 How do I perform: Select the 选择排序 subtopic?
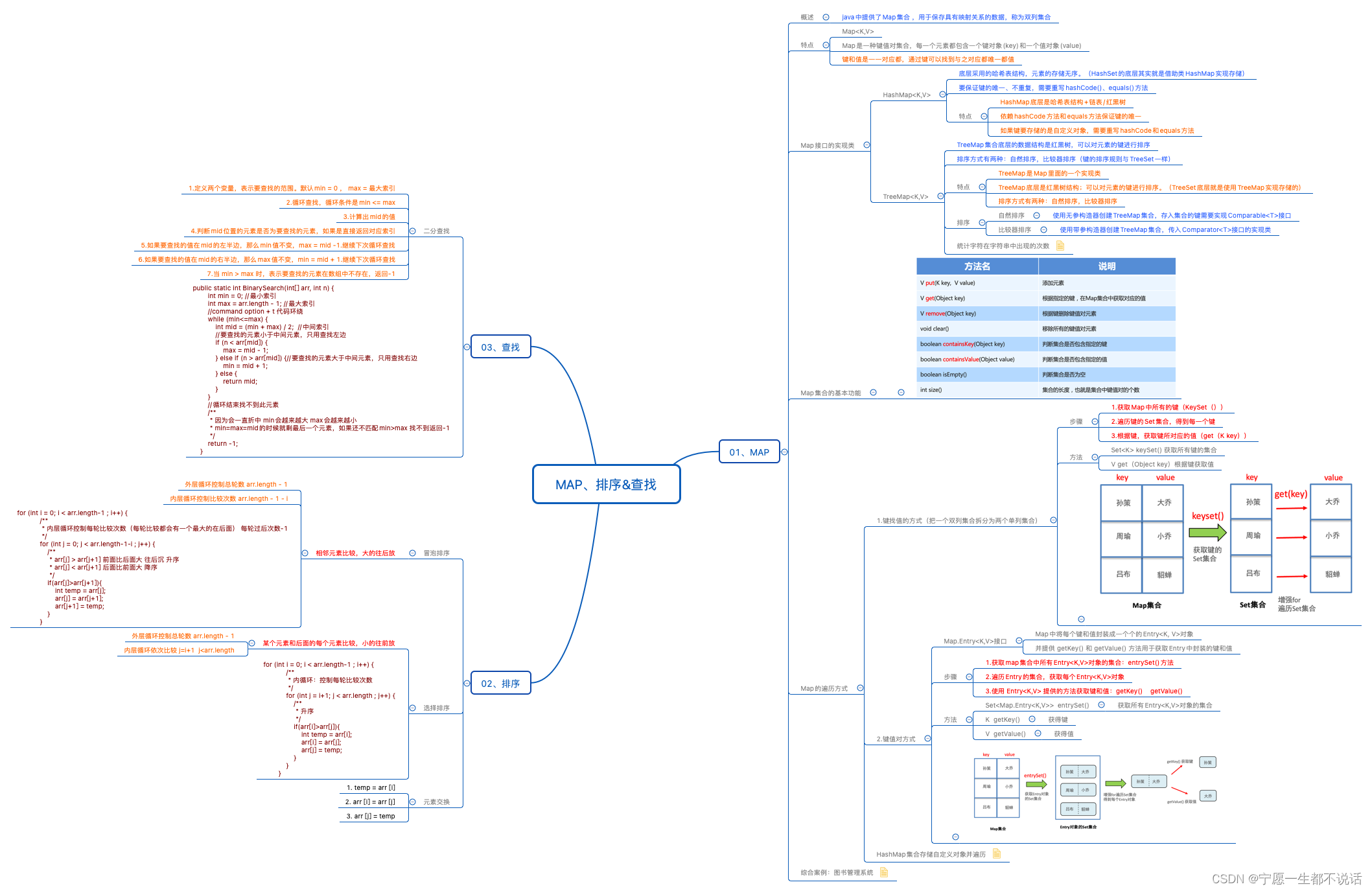tap(436, 708)
